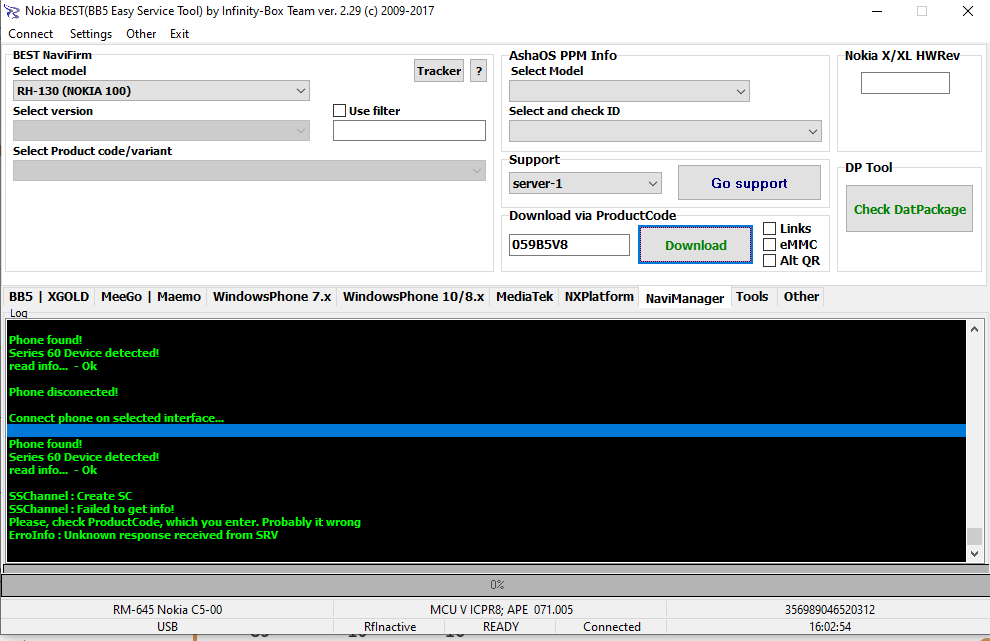Image resolution: width=990 pixels, height=641 pixels.
Task: Expand the Select and check ID dropdown
Action: 665,131
